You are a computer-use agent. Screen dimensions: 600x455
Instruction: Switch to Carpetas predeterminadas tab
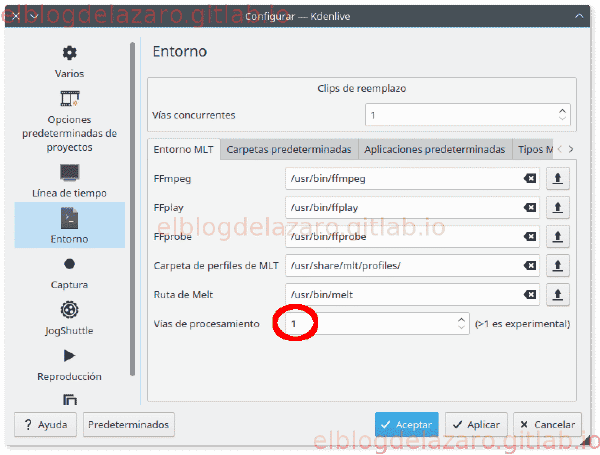click(289, 149)
